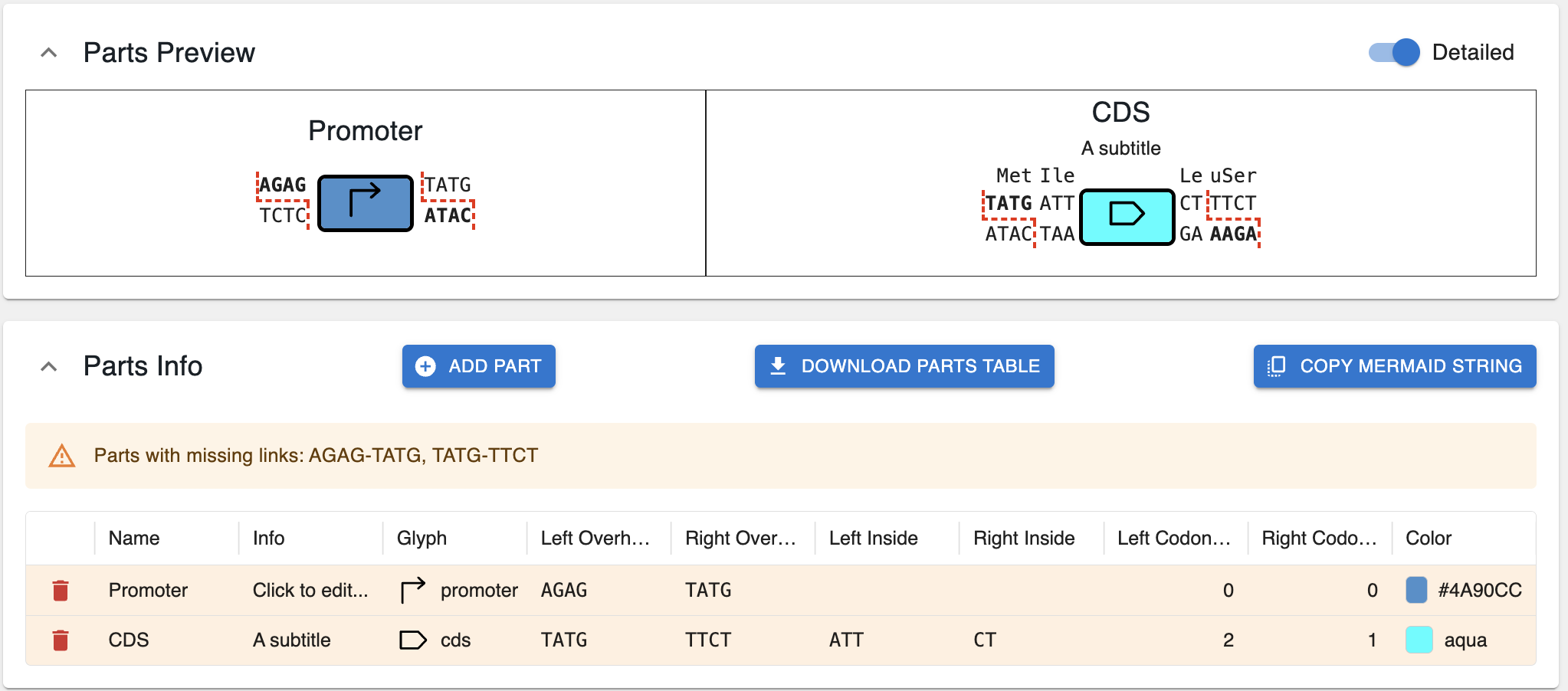1568x691 pixels.
Task: Click the warning triangle in the missing links banner
Action: [x=61, y=455]
